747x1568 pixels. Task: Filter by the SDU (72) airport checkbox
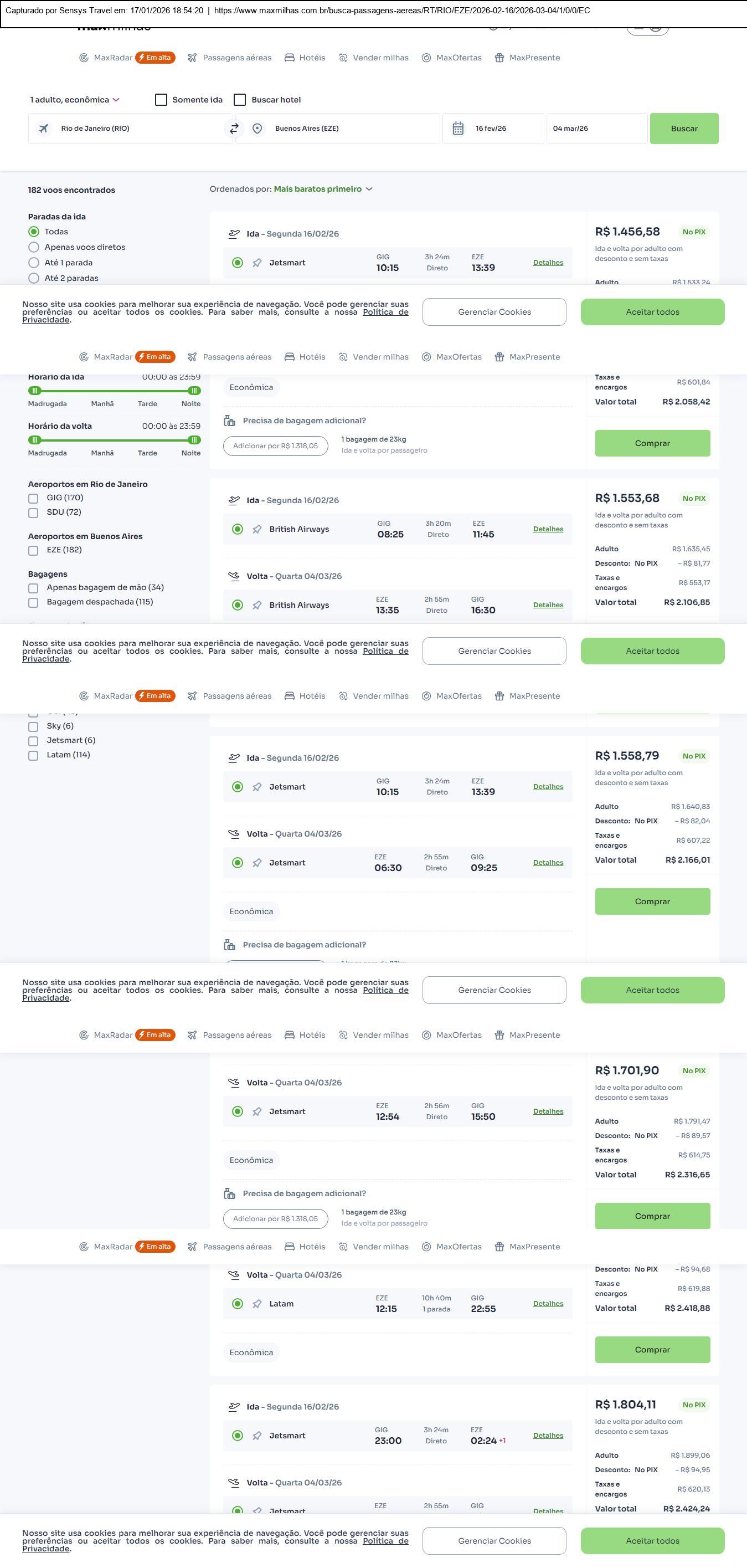pyautogui.click(x=33, y=513)
